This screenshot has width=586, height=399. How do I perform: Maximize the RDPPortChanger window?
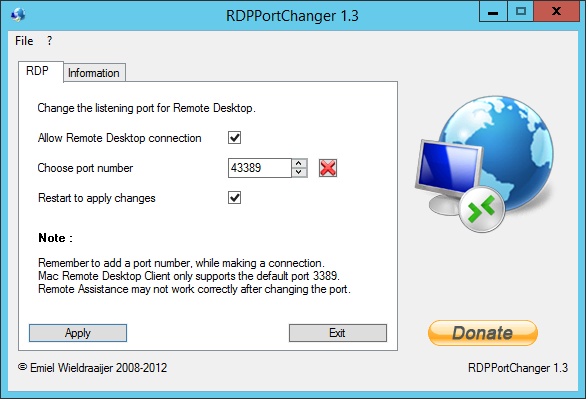pos(521,12)
